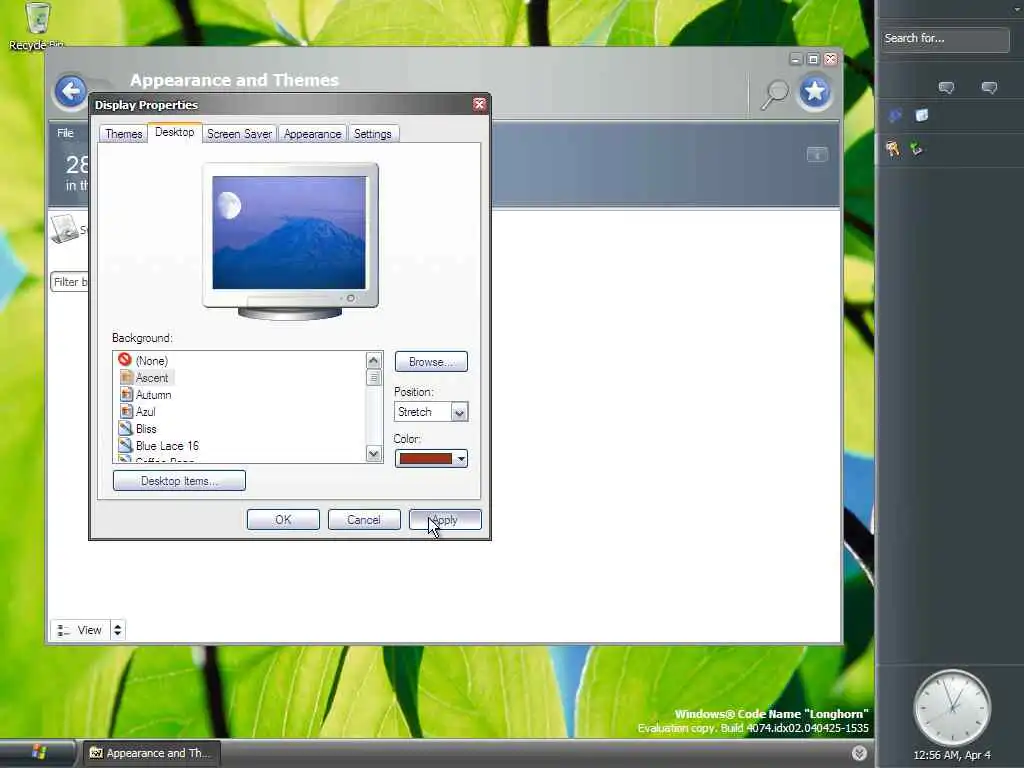Click the Filter by field
1024x768 pixels.
tap(69, 281)
